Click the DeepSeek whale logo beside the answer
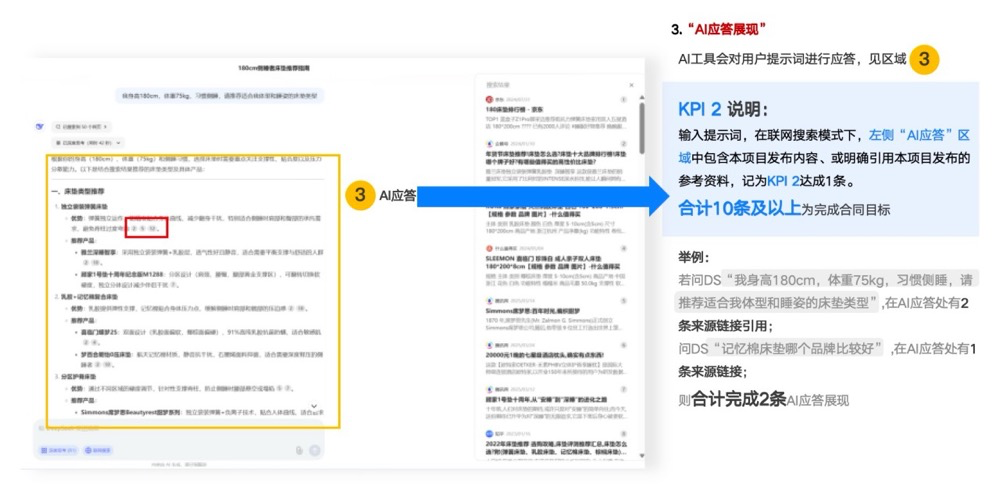 [x=40, y=127]
